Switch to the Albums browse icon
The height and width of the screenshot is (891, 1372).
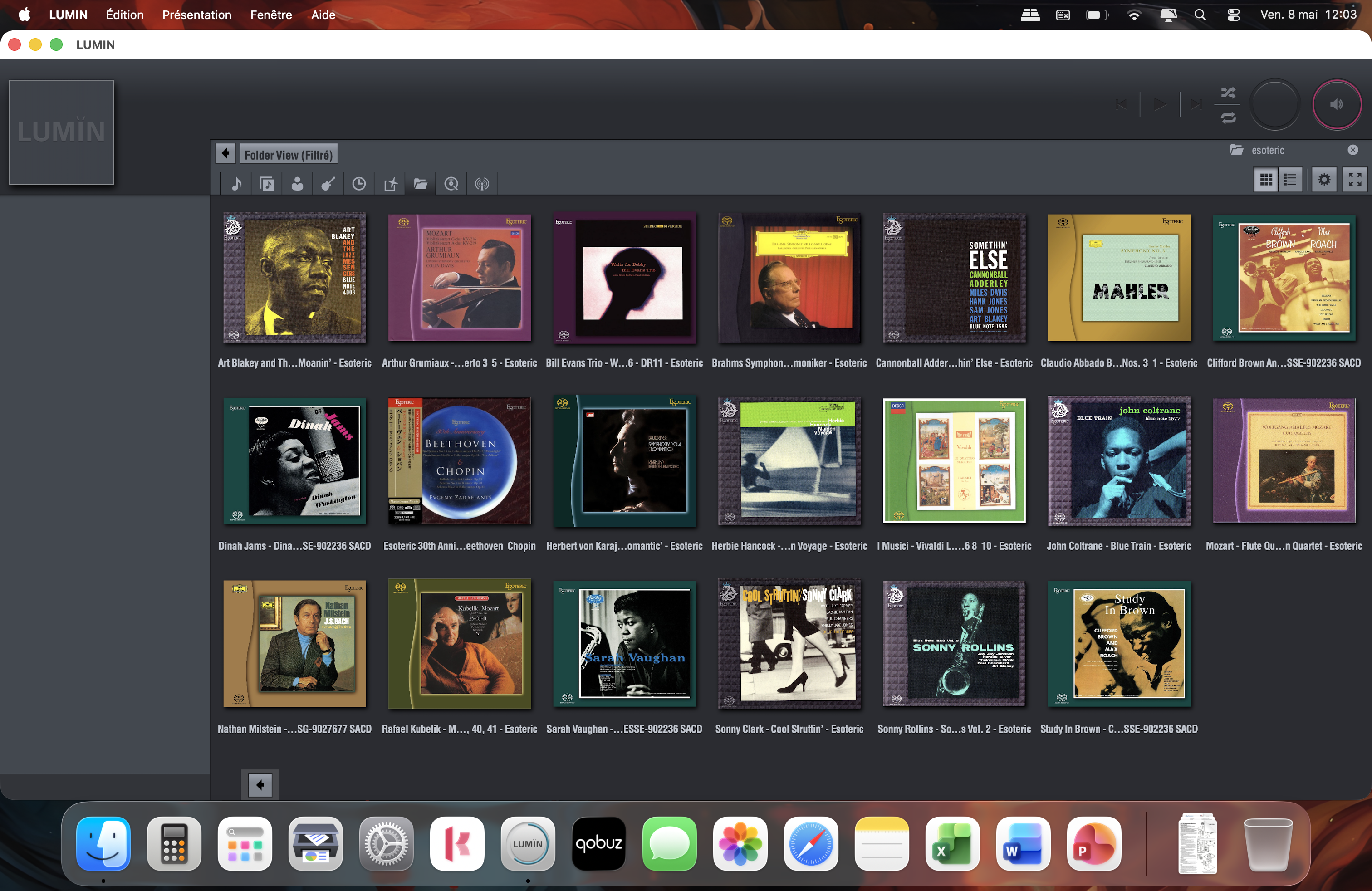click(267, 184)
